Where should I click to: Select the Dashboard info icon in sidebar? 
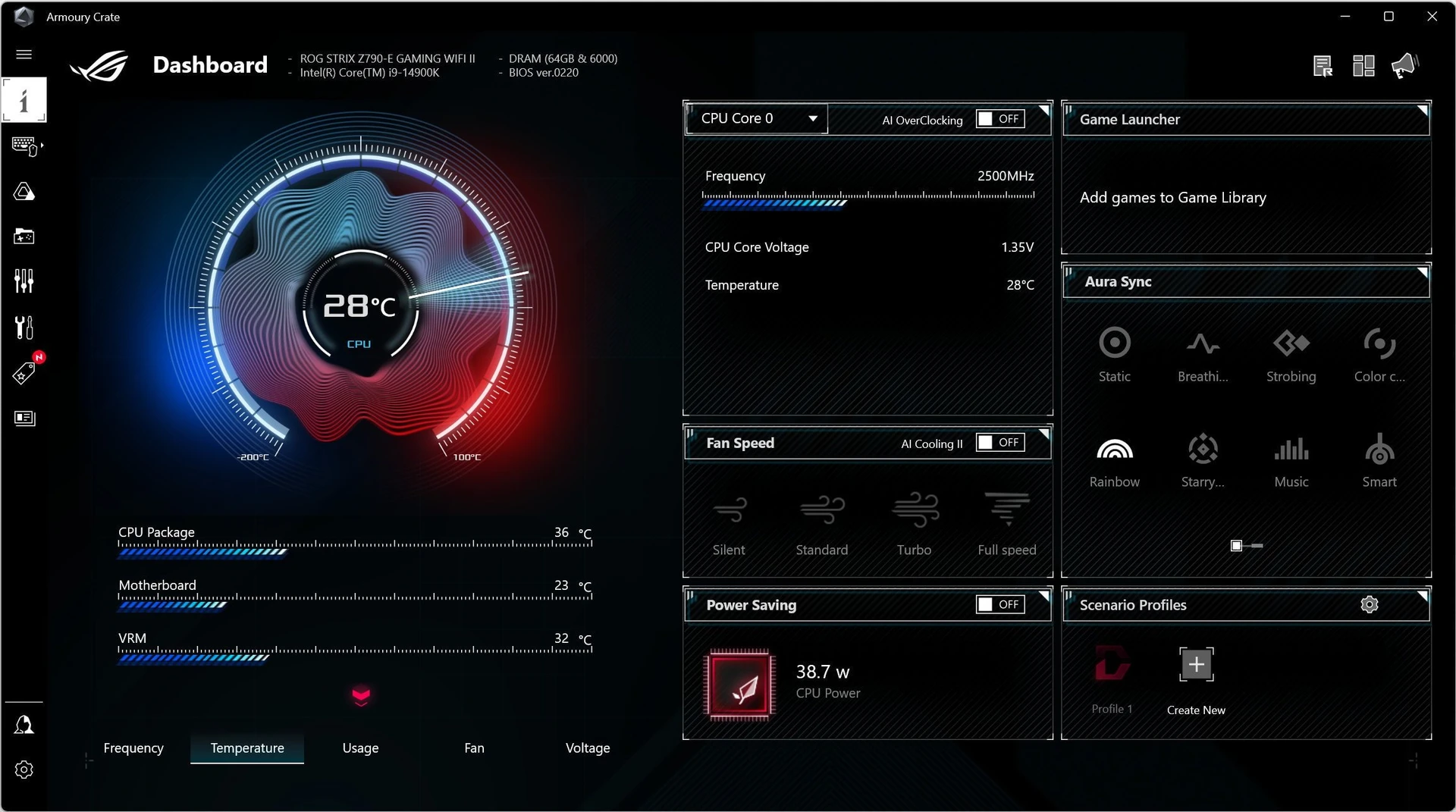click(x=24, y=99)
